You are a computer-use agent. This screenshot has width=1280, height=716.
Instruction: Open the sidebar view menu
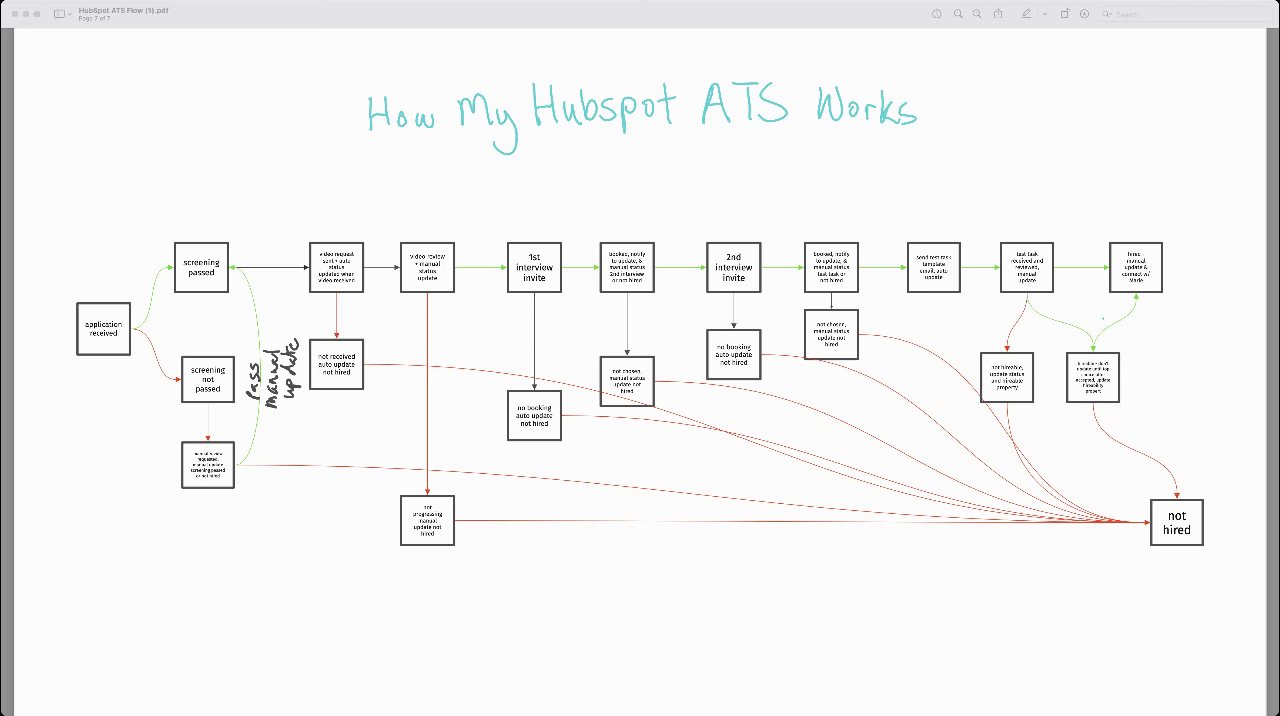pos(69,14)
